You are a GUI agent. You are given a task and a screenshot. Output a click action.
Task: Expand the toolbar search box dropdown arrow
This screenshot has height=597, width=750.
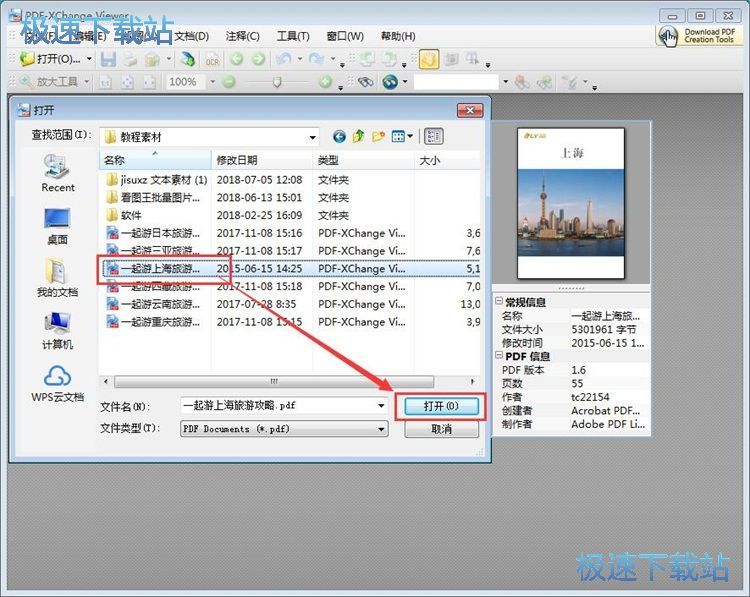point(506,82)
